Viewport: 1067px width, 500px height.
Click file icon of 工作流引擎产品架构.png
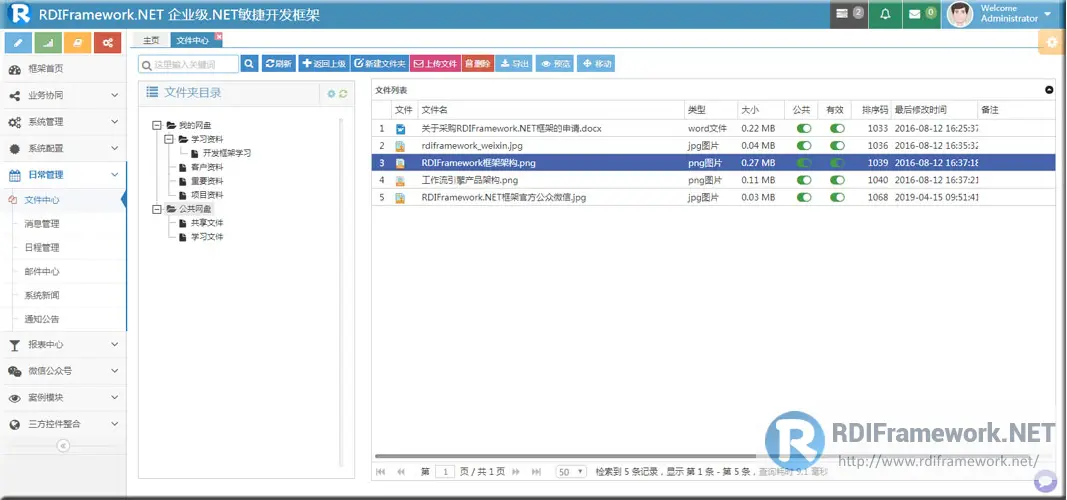point(401,181)
